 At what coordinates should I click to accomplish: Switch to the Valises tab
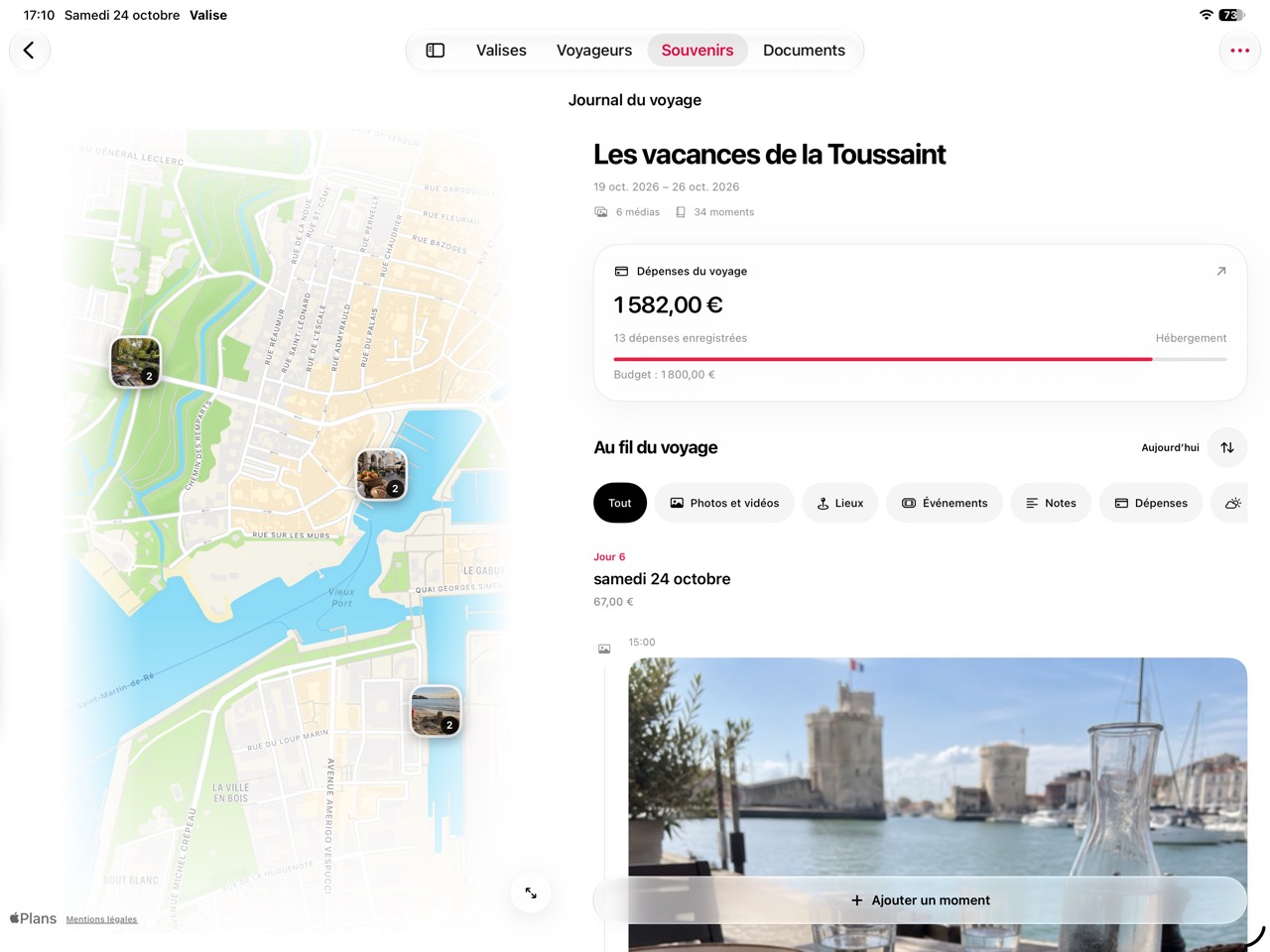[x=501, y=51]
